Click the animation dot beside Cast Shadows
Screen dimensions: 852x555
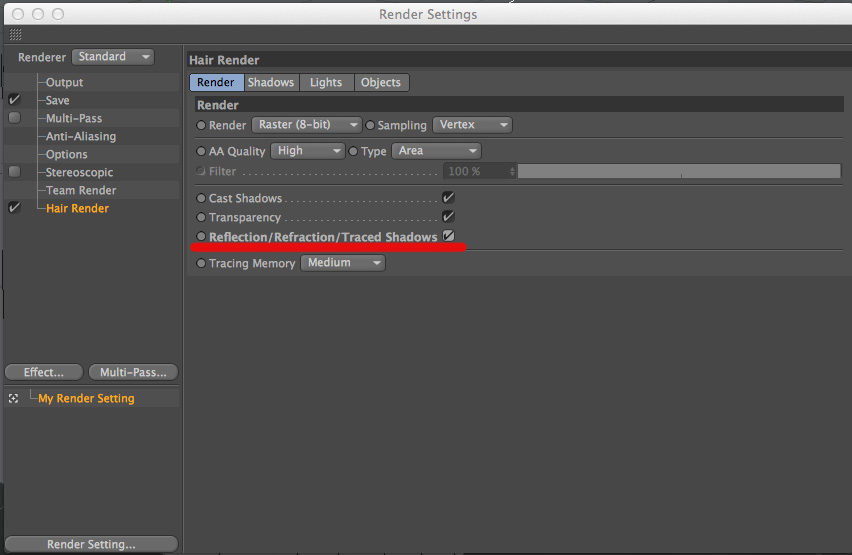[201, 199]
